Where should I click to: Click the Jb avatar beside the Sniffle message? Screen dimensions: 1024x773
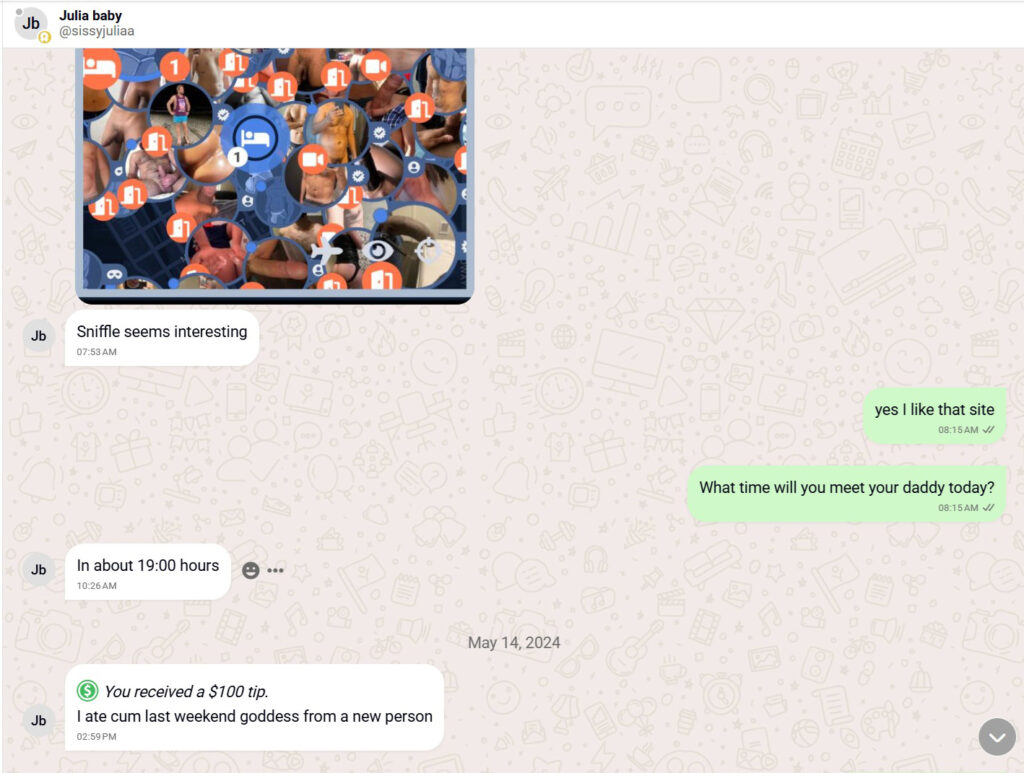tap(39, 336)
